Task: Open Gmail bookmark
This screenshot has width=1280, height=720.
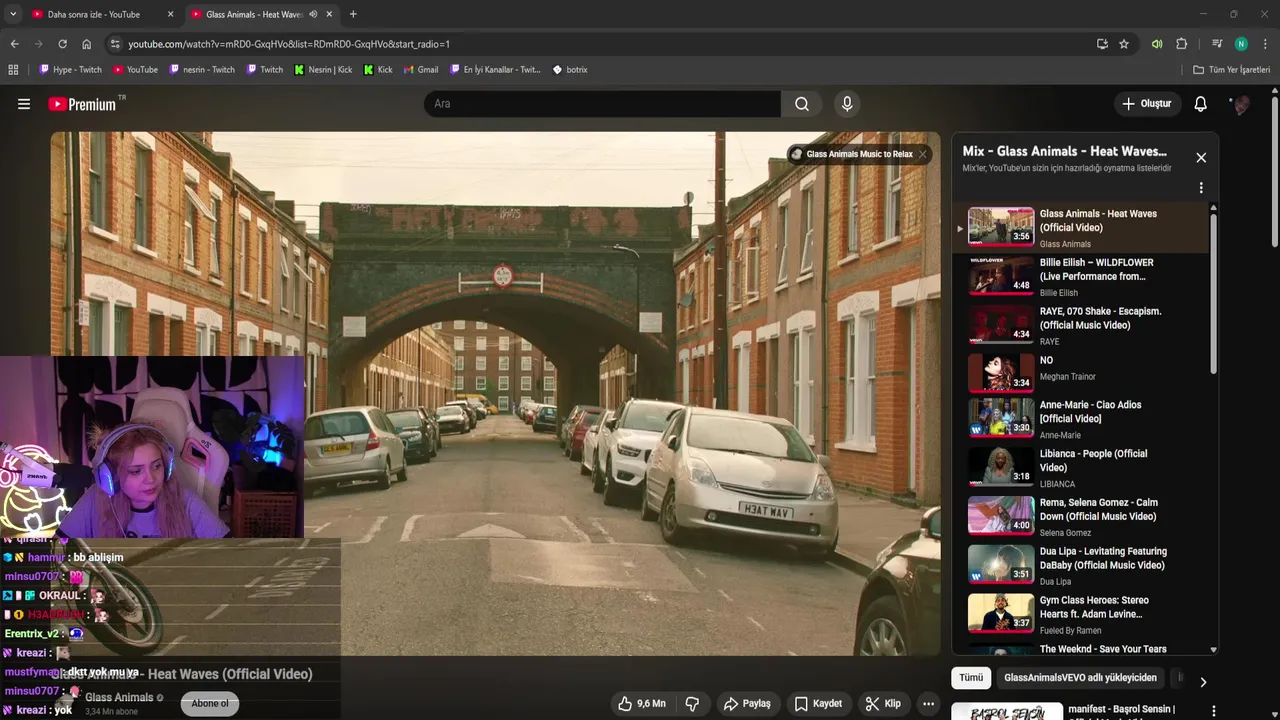Action: pos(421,70)
